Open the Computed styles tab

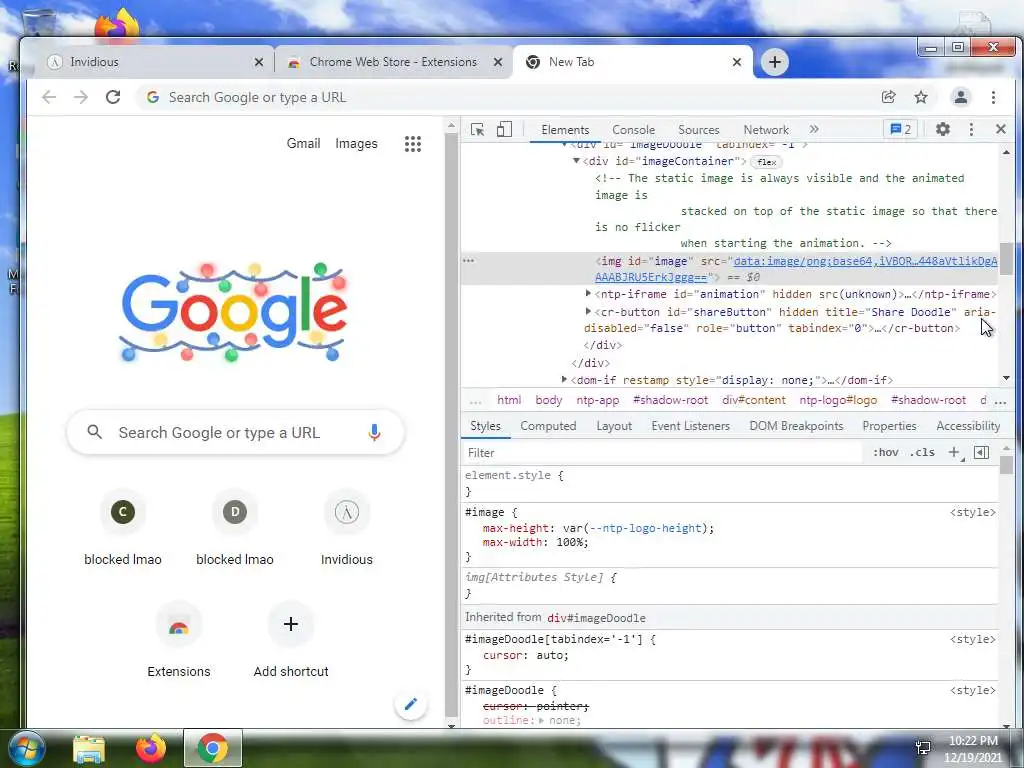pyautogui.click(x=548, y=426)
